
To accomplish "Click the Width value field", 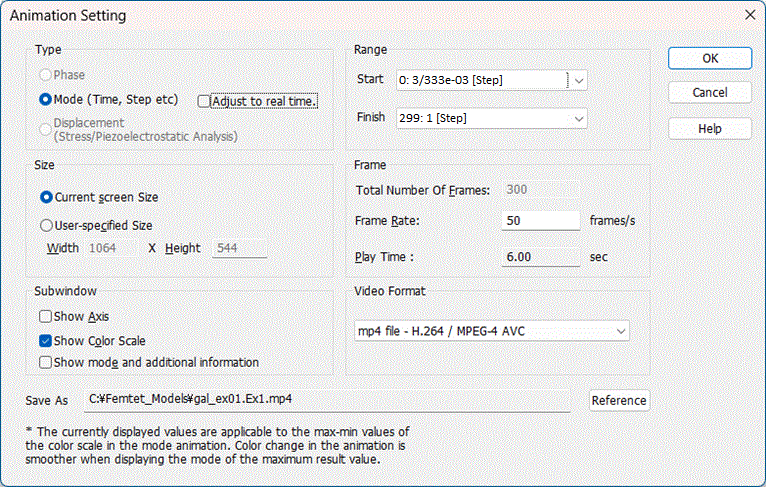I will [111, 248].
